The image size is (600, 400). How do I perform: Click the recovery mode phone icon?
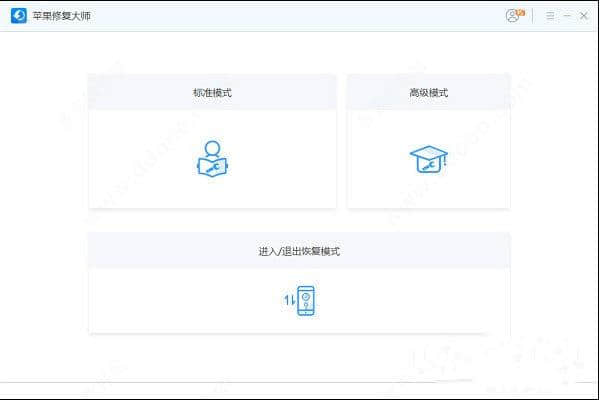tap(300, 301)
